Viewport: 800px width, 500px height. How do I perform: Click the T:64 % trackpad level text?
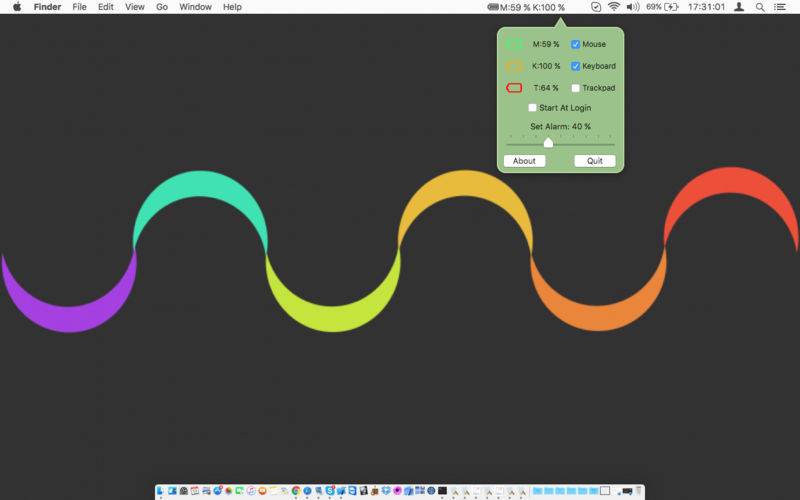(x=546, y=88)
